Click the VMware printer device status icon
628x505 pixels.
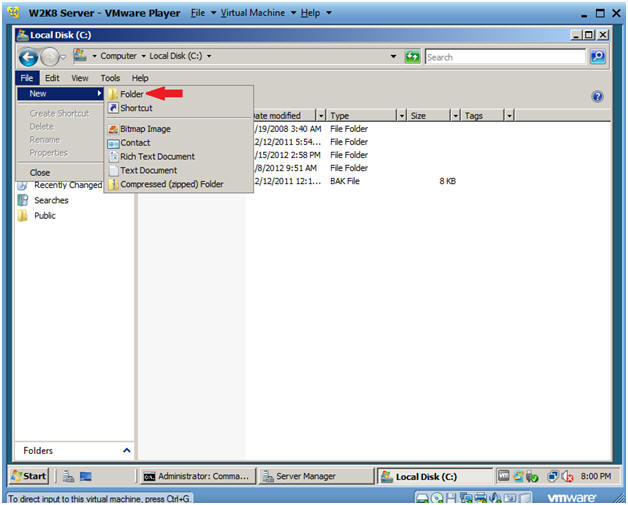coord(481,498)
